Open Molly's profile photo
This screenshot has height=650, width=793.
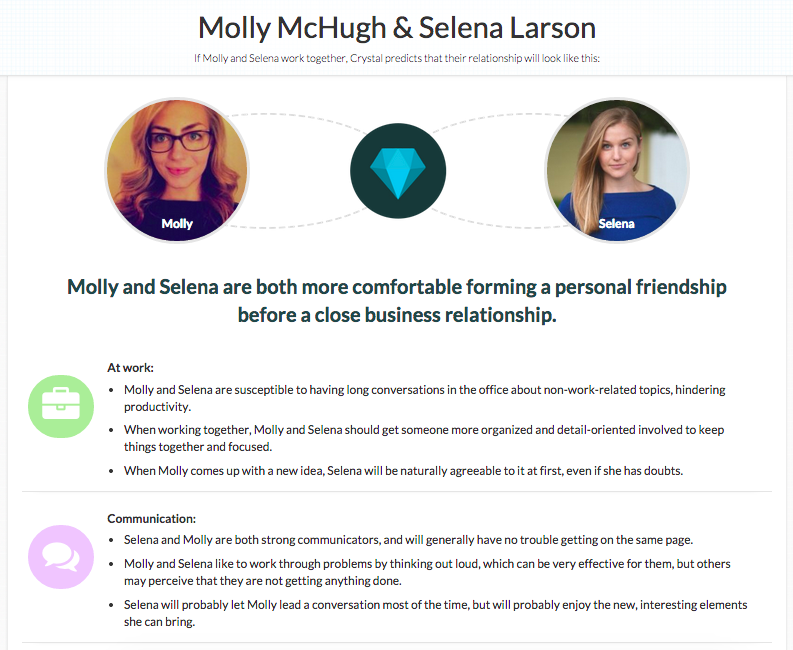pos(177,165)
